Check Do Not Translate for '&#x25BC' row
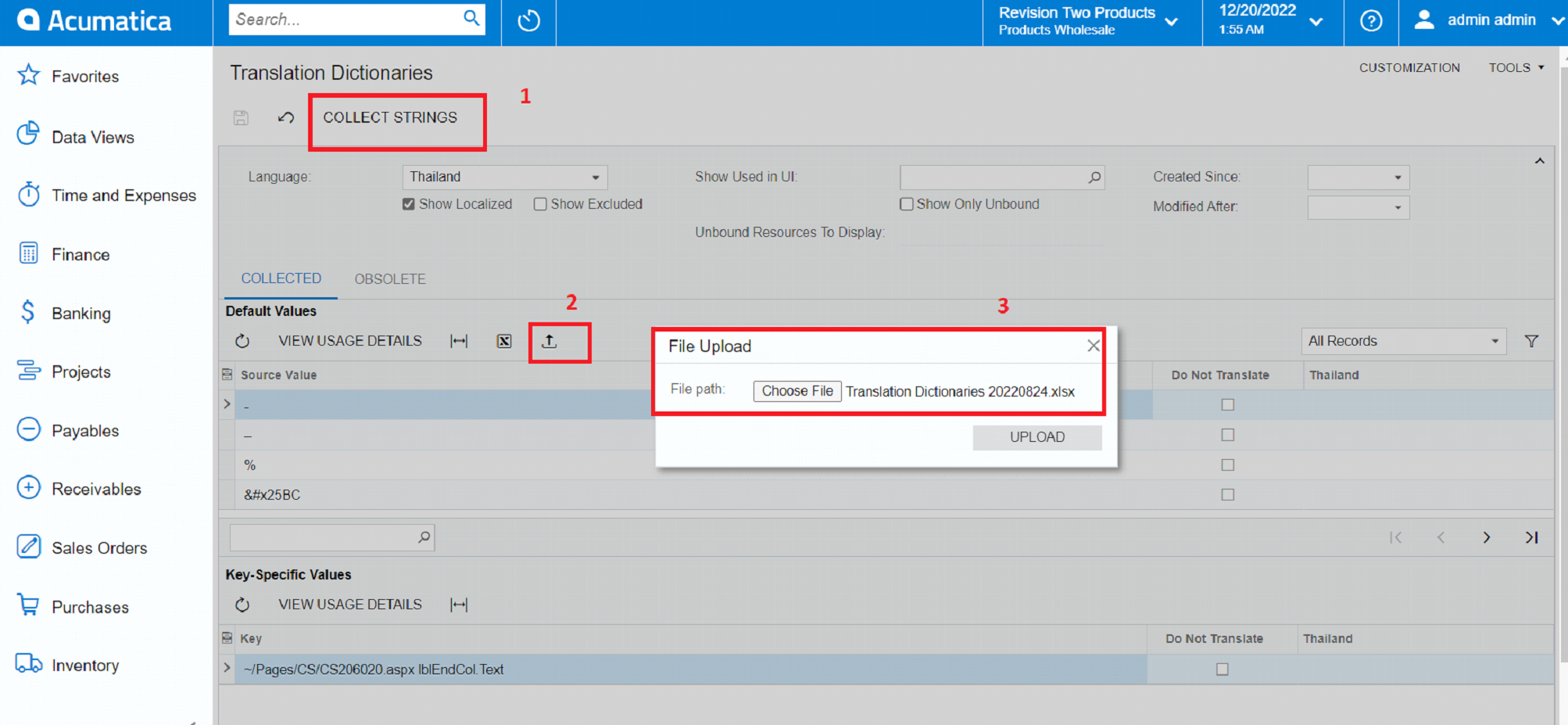The height and width of the screenshot is (725, 1568). [x=1228, y=494]
